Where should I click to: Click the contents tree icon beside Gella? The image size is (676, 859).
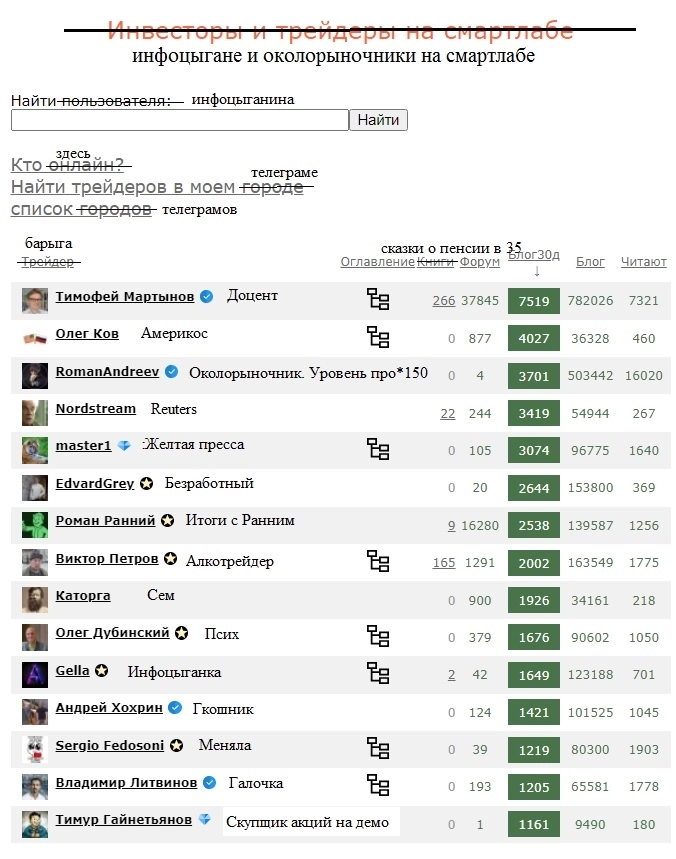[x=378, y=673]
